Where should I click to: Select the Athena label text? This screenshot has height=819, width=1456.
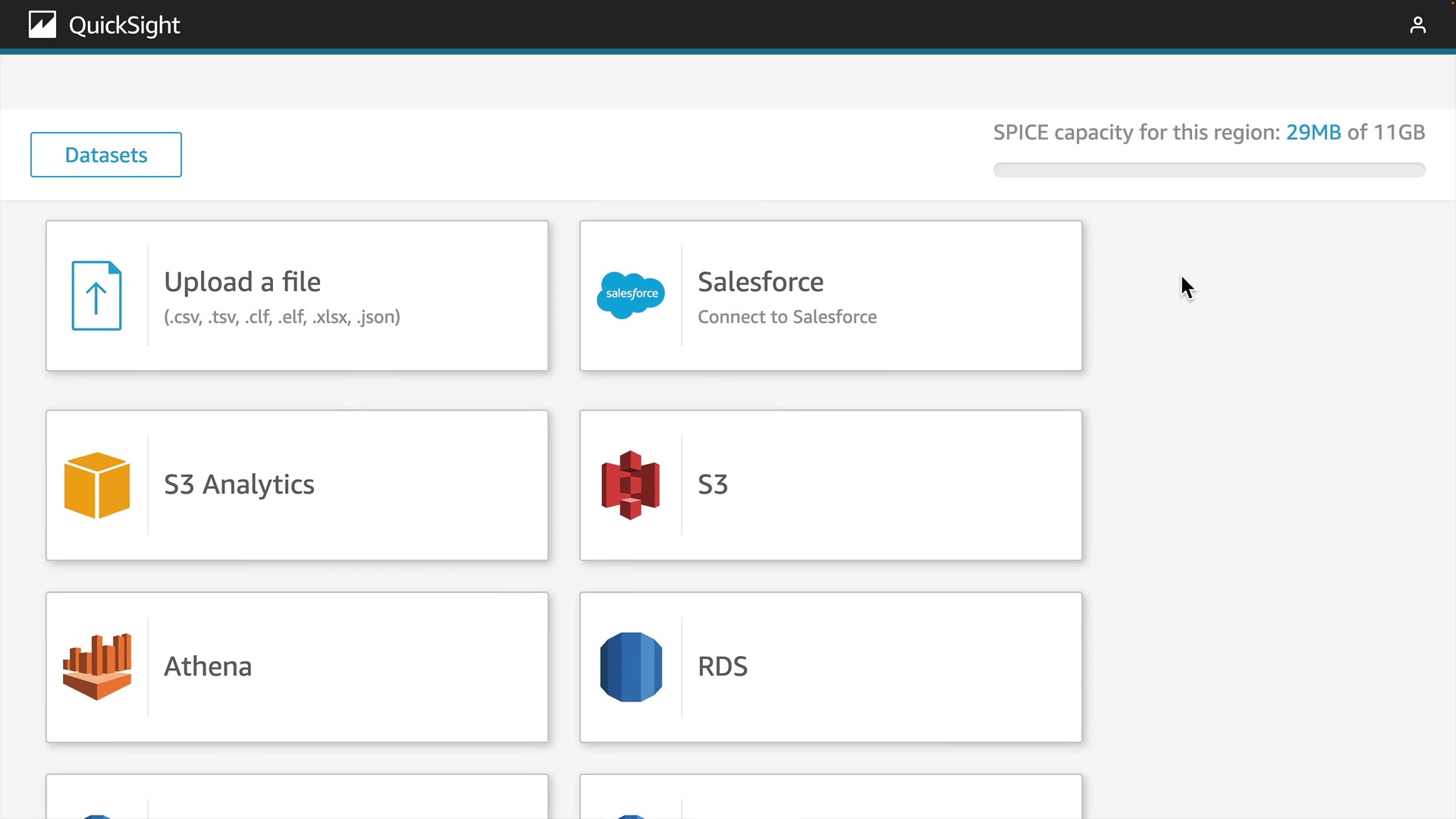tap(208, 667)
